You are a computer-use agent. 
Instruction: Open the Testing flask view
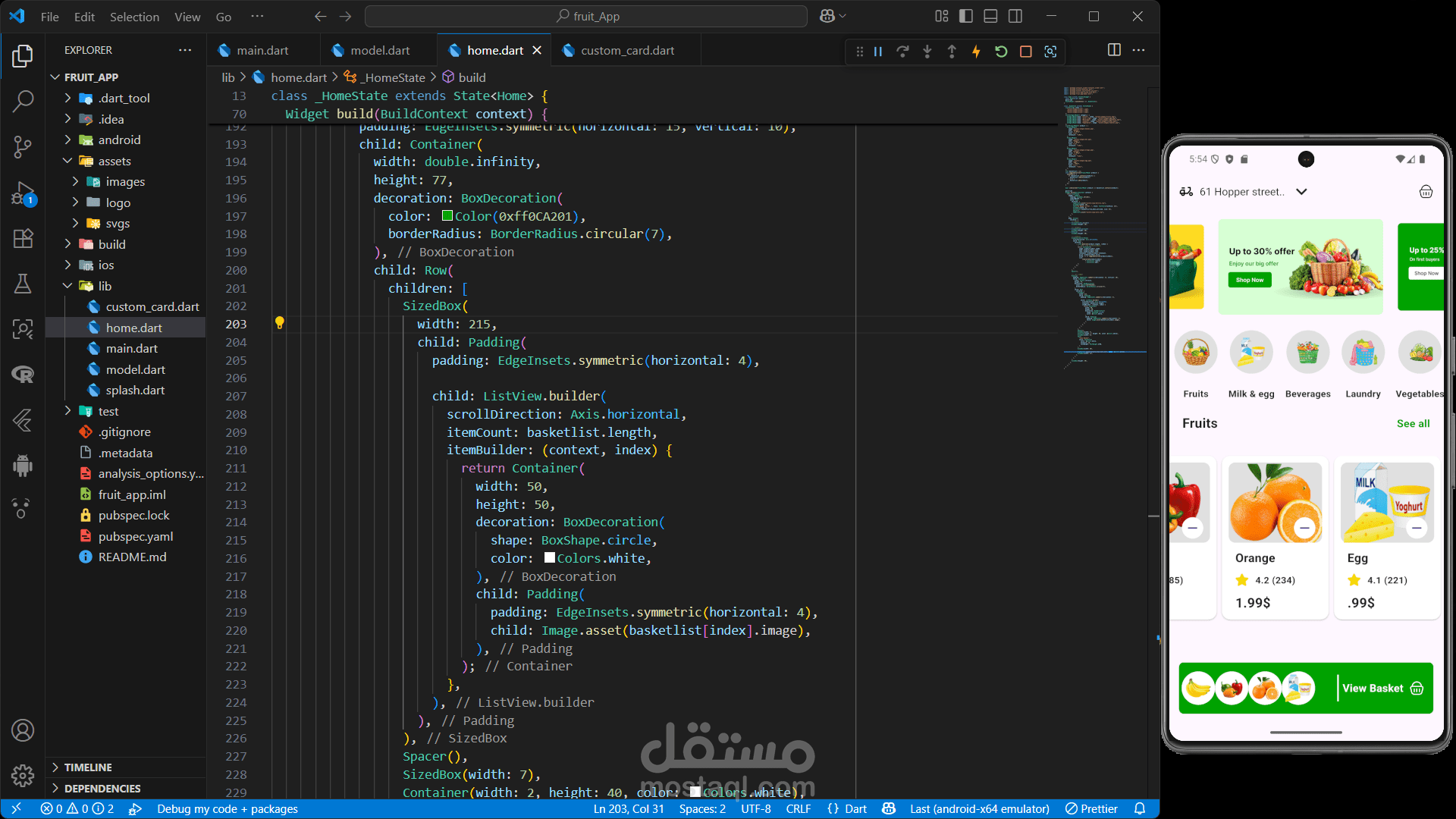pyautogui.click(x=23, y=284)
